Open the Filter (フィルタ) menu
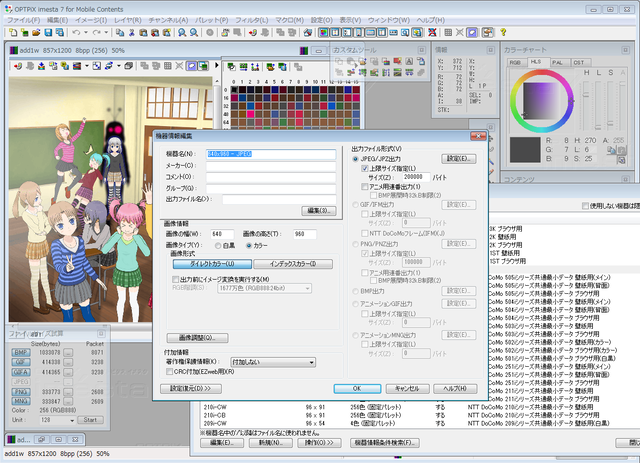Viewport: 640px width, 463px height. (251, 20)
